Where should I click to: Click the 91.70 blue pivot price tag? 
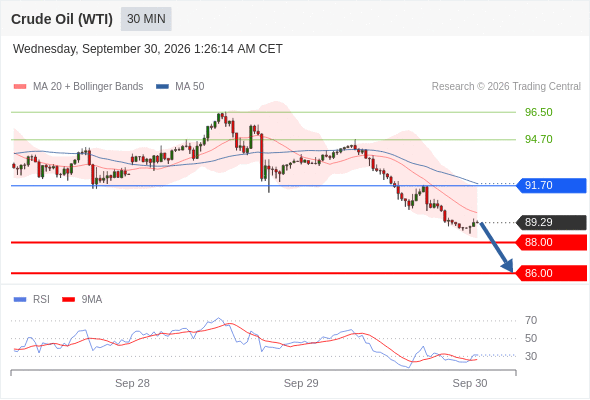(551, 186)
